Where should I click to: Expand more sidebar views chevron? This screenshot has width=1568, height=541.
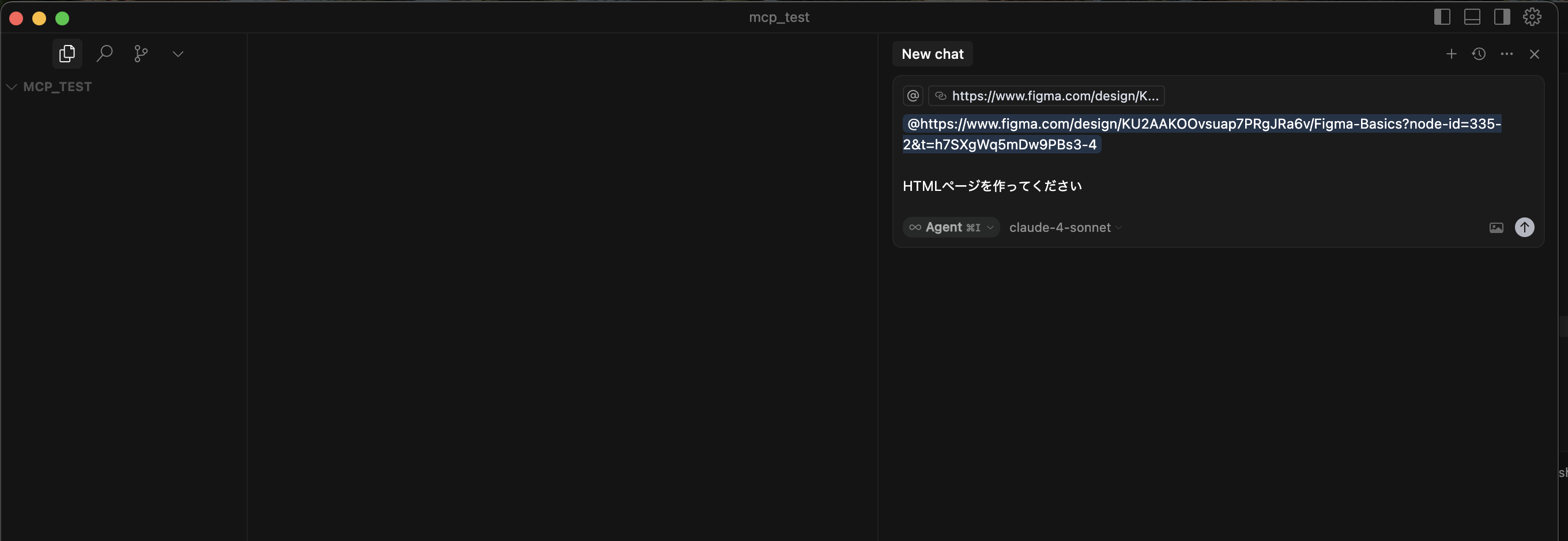tap(178, 54)
